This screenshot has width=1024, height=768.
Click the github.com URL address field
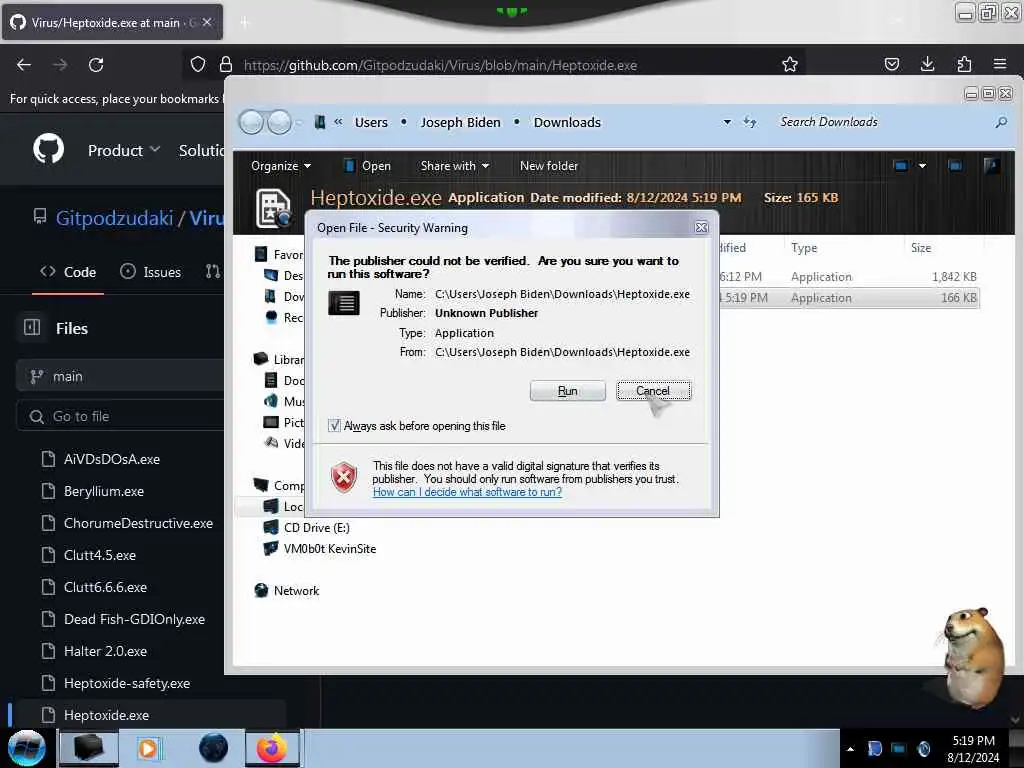[440, 65]
